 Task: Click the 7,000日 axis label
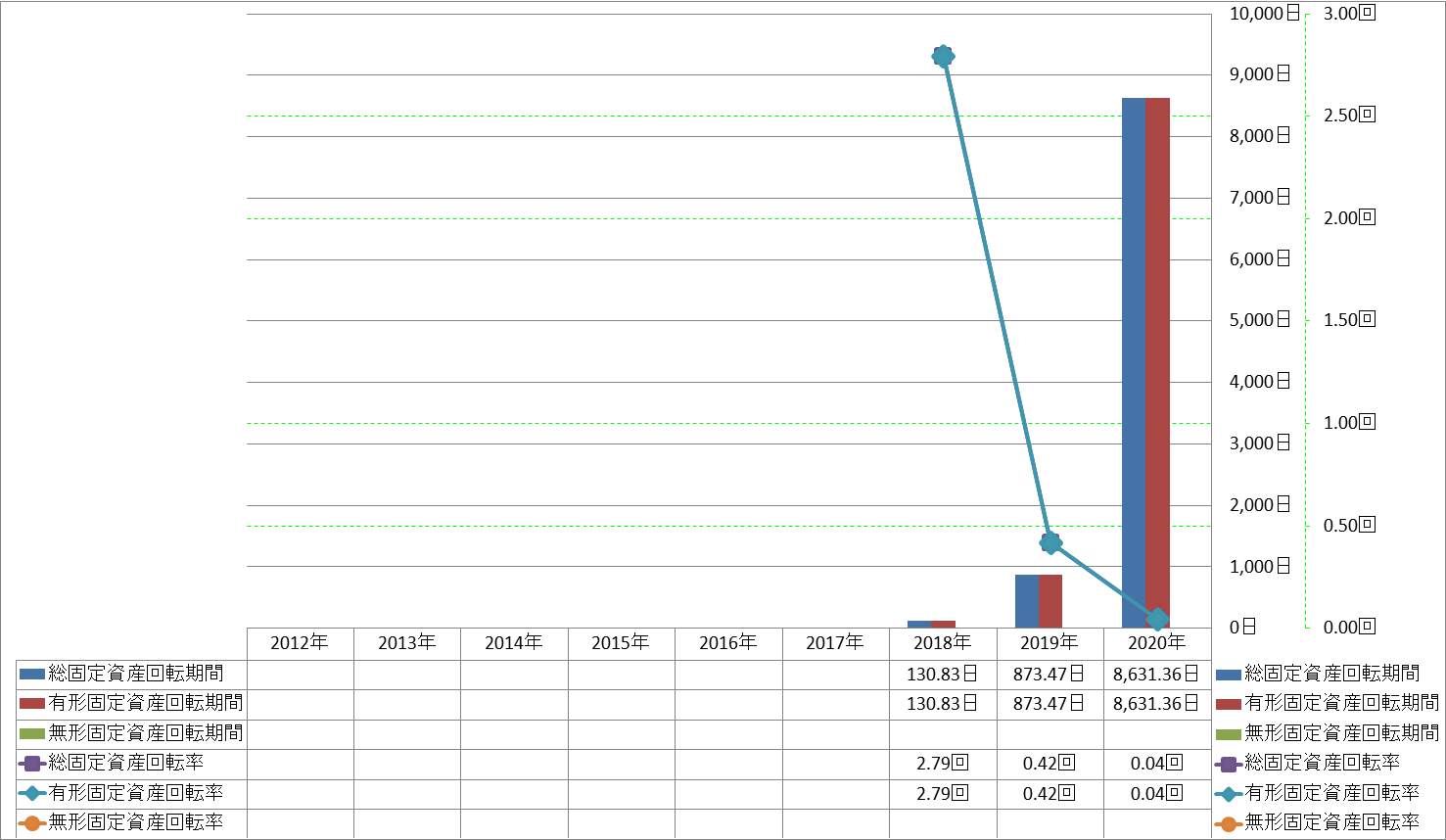click(x=1260, y=198)
